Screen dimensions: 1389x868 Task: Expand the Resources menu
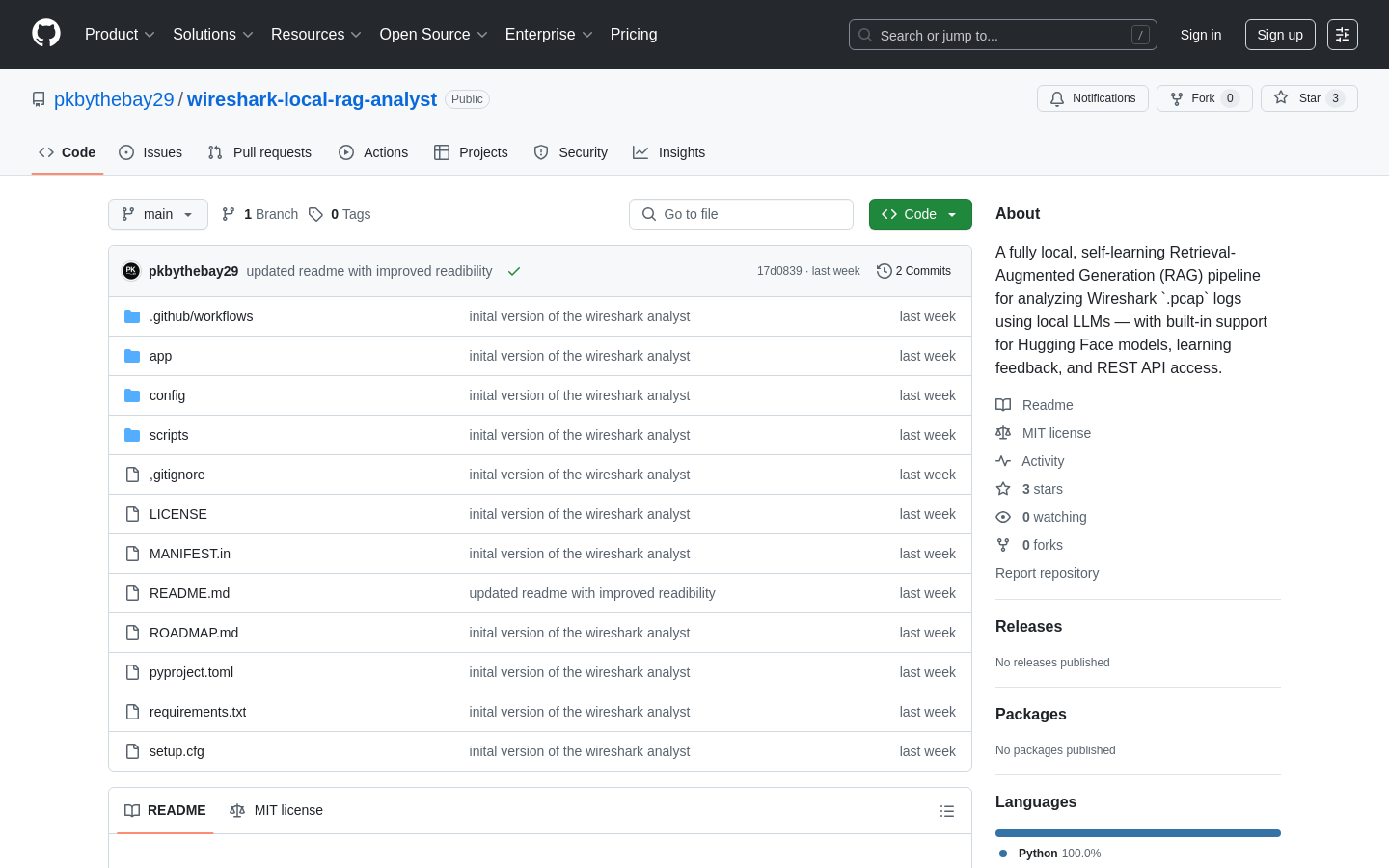(316, 35)
